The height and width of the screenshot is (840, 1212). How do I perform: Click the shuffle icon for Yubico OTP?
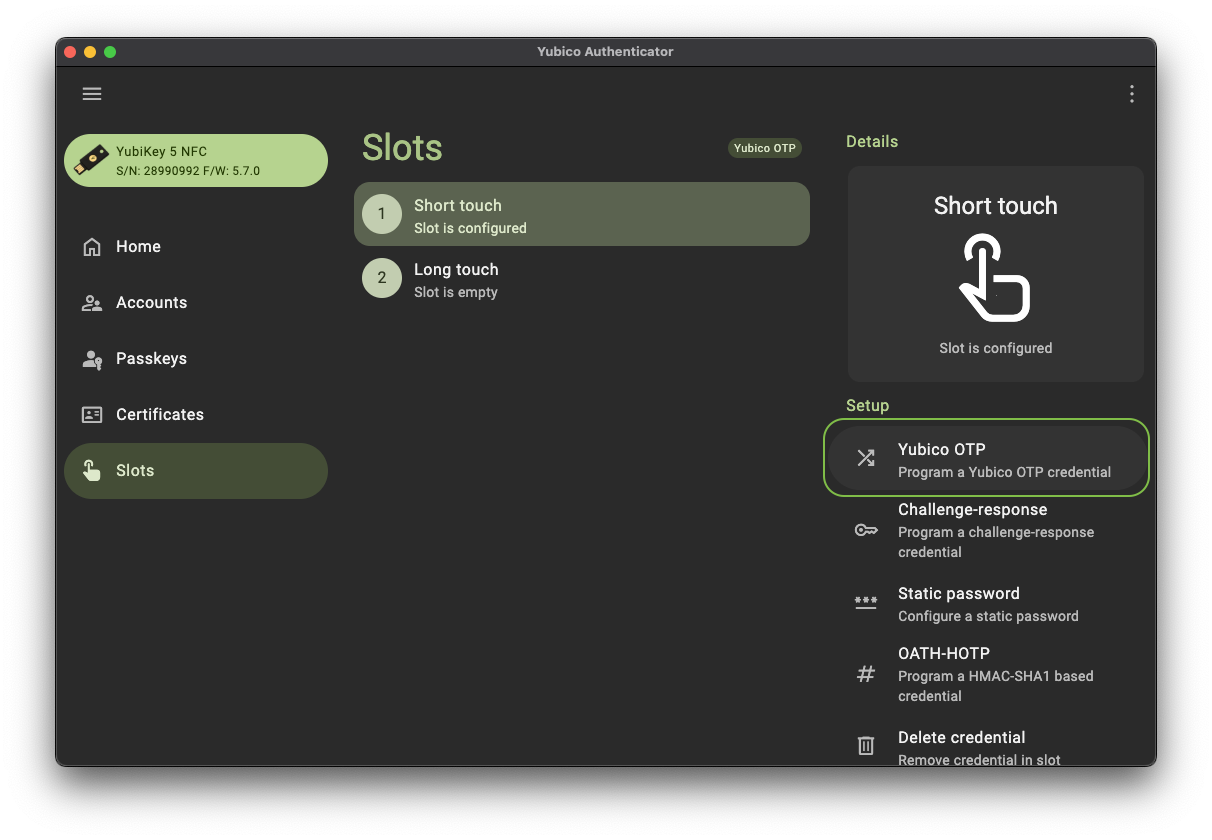[x=866, y=458]
